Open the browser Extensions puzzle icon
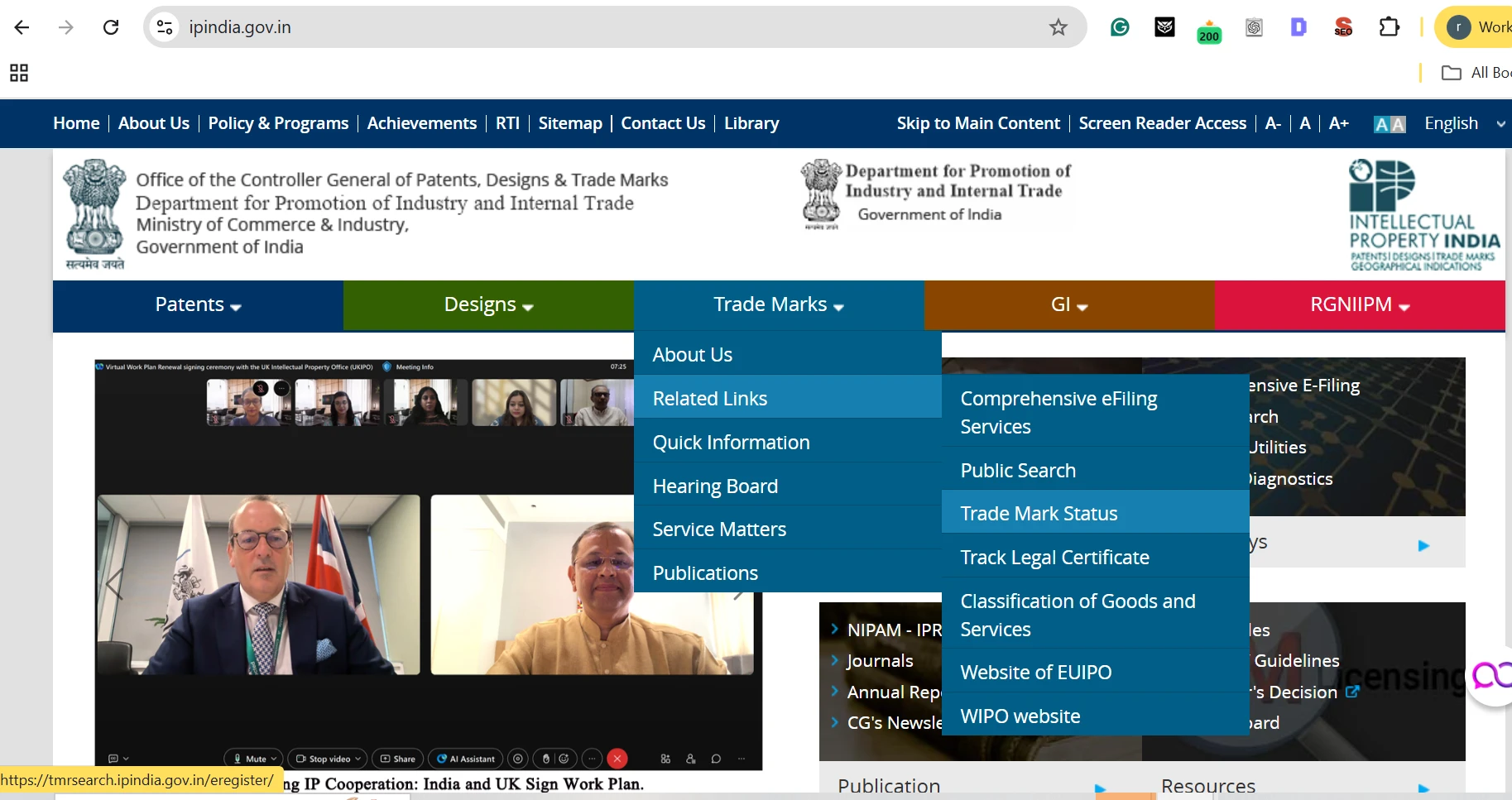 click(x=1389, y=27)
